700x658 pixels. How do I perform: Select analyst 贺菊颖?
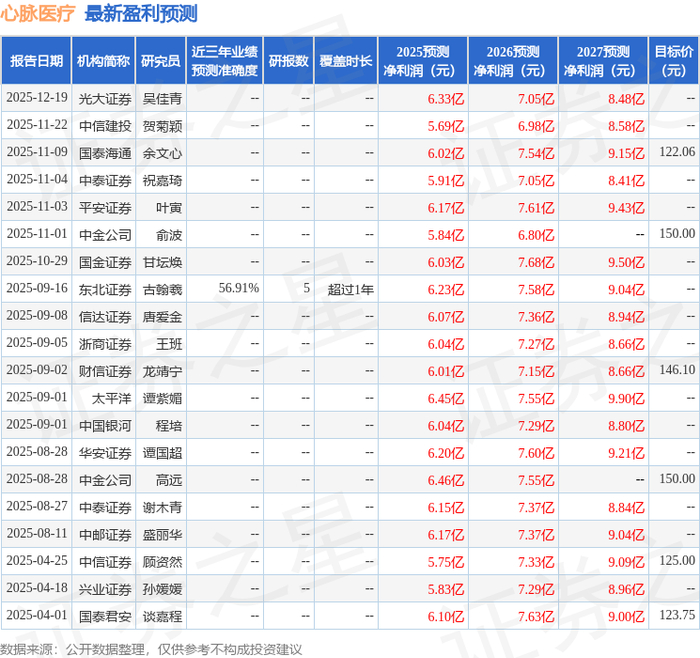162,126
